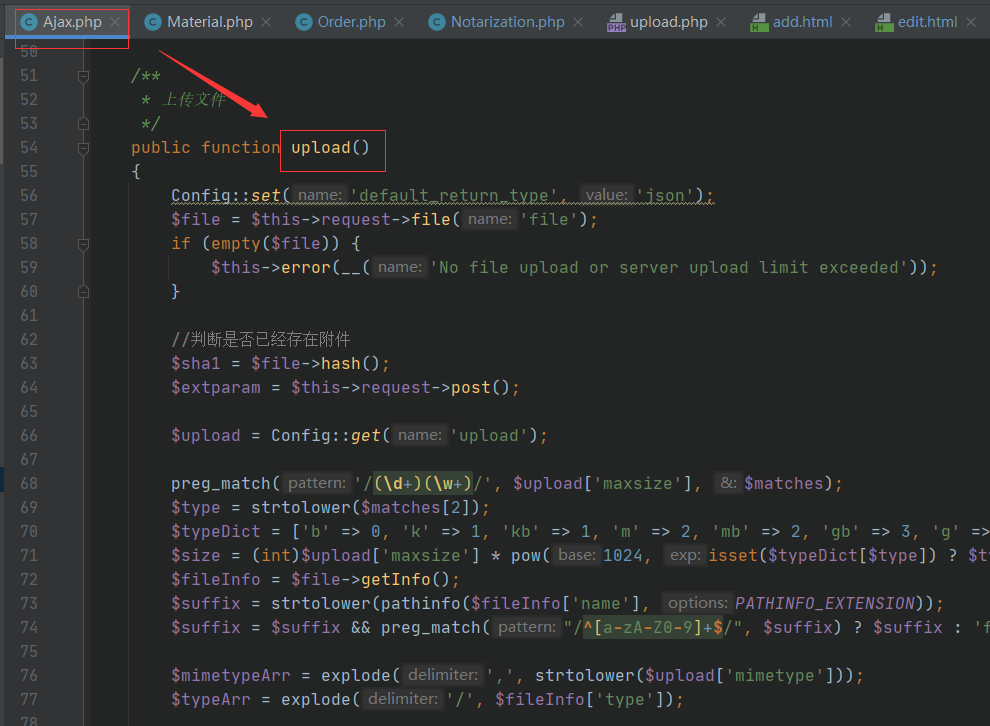The width and height of the screenshot is (990, 726).
Task: Click the $extparam variable on line 64
Action: point(216,388)
